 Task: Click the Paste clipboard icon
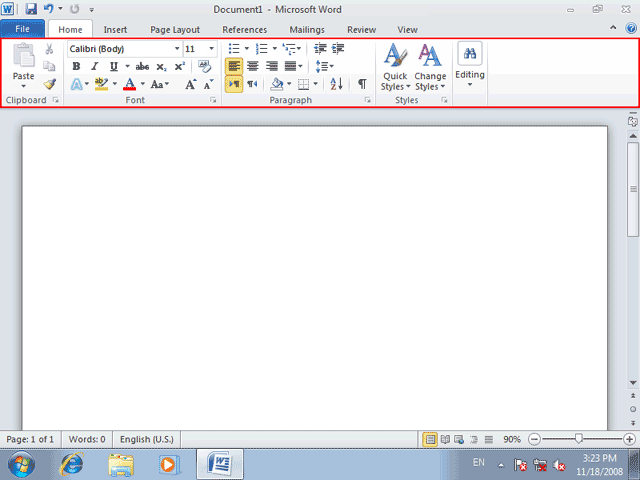[x=24, y=55]
